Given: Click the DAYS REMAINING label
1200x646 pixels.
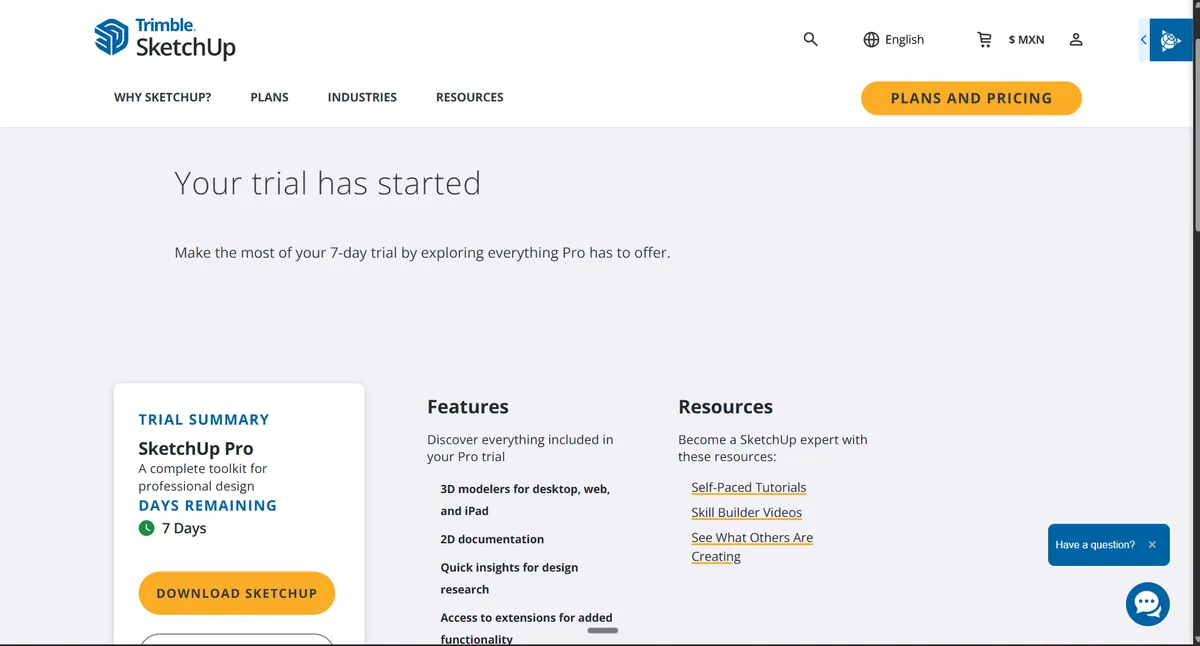Looking at the screenshot, I should click(208, 506).
